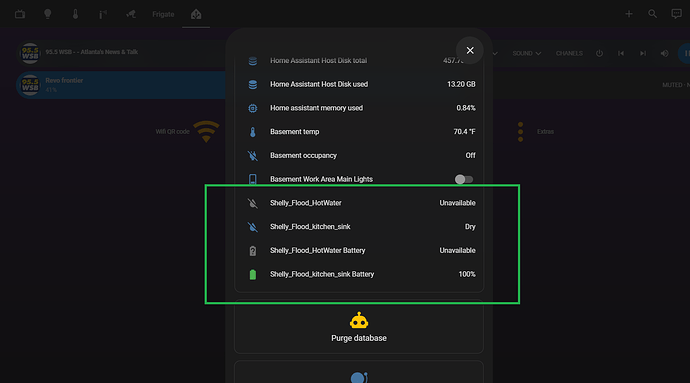Click the 70.4 °F temperature value
The height and width of the screenshot is (383, 690).
pyautogui.click(x=464, y=132)
